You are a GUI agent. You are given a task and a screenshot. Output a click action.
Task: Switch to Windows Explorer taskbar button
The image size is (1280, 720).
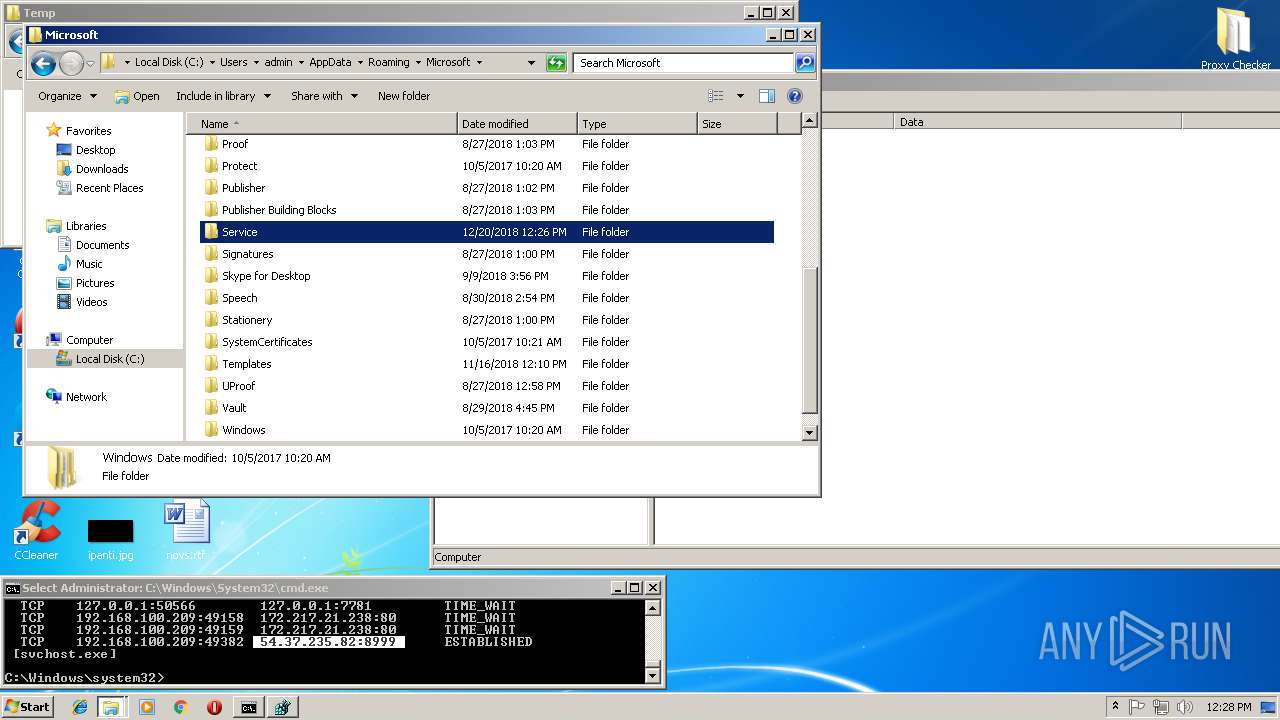[x=111, y=707]
